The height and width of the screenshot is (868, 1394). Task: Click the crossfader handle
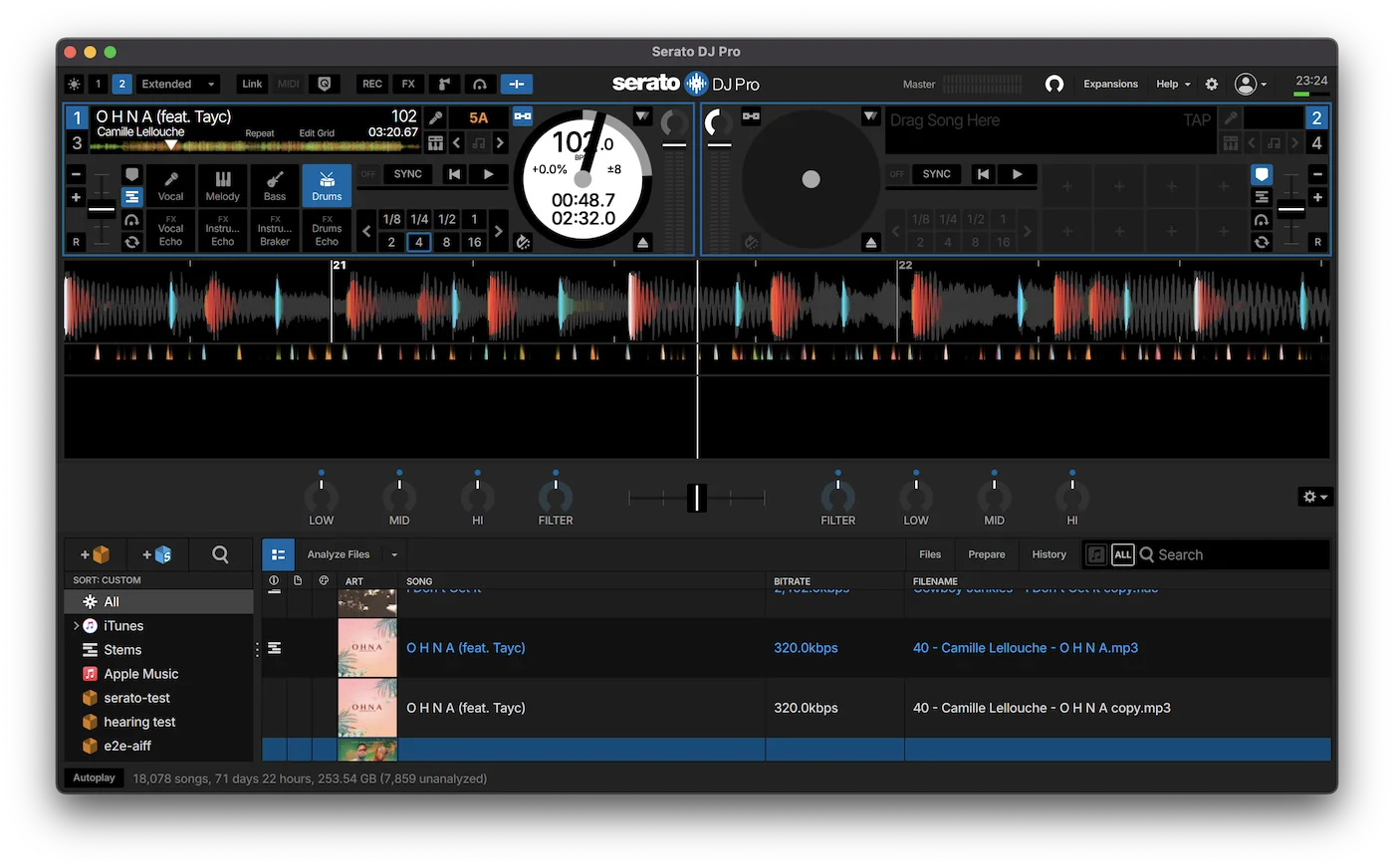click(697, 497)
